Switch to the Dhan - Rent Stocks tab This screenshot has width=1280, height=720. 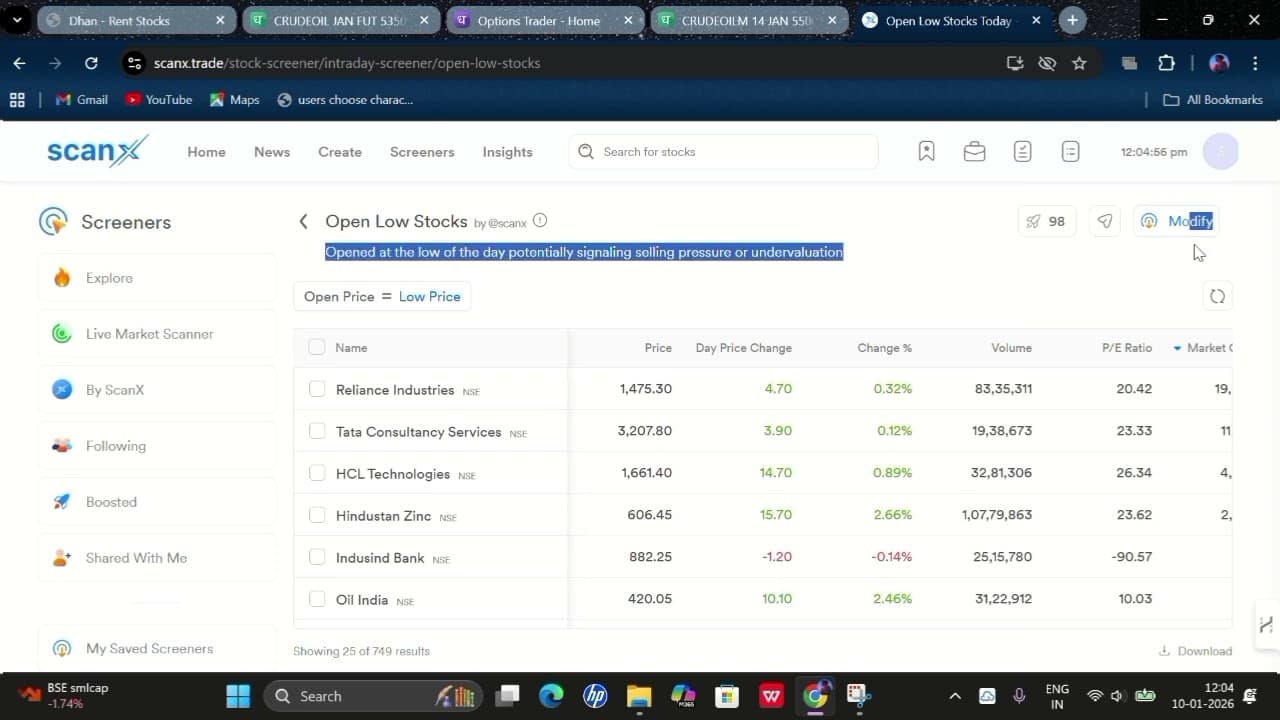pyautogui.click(x=136, y=20)
